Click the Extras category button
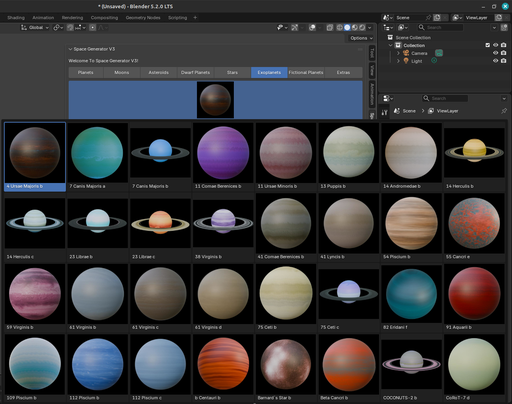The height and width of the screenshot is (404, 512). tap(343, 72)
